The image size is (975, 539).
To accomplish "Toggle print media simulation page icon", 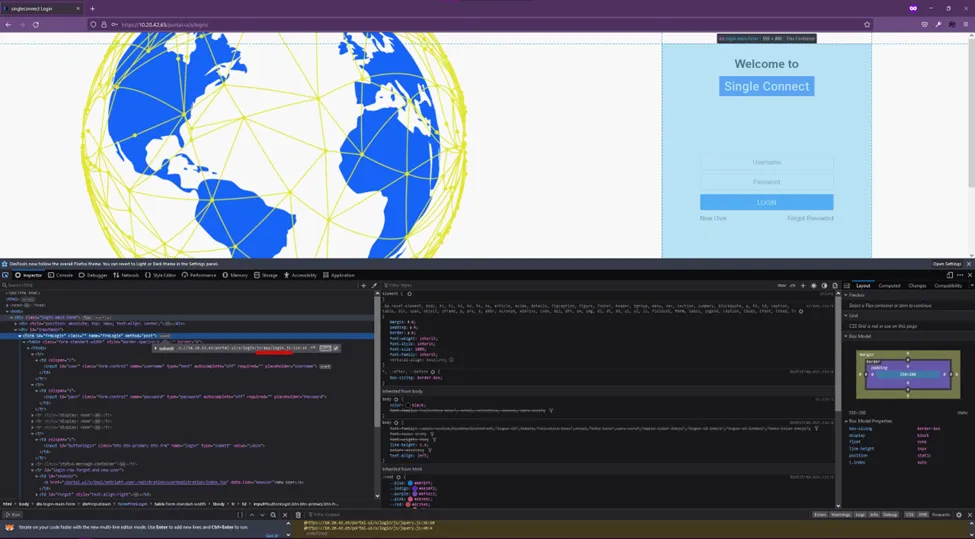I will tap(835, 285).
